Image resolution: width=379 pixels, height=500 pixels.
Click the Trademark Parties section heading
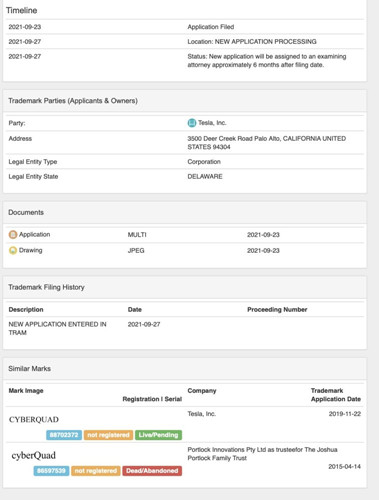tap(73, 101)
